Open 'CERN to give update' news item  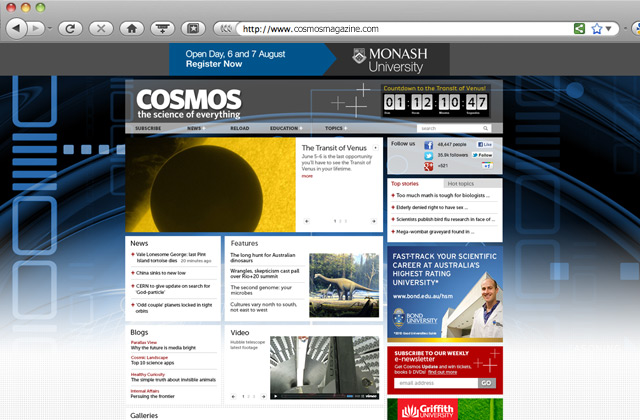pos(173,289)
